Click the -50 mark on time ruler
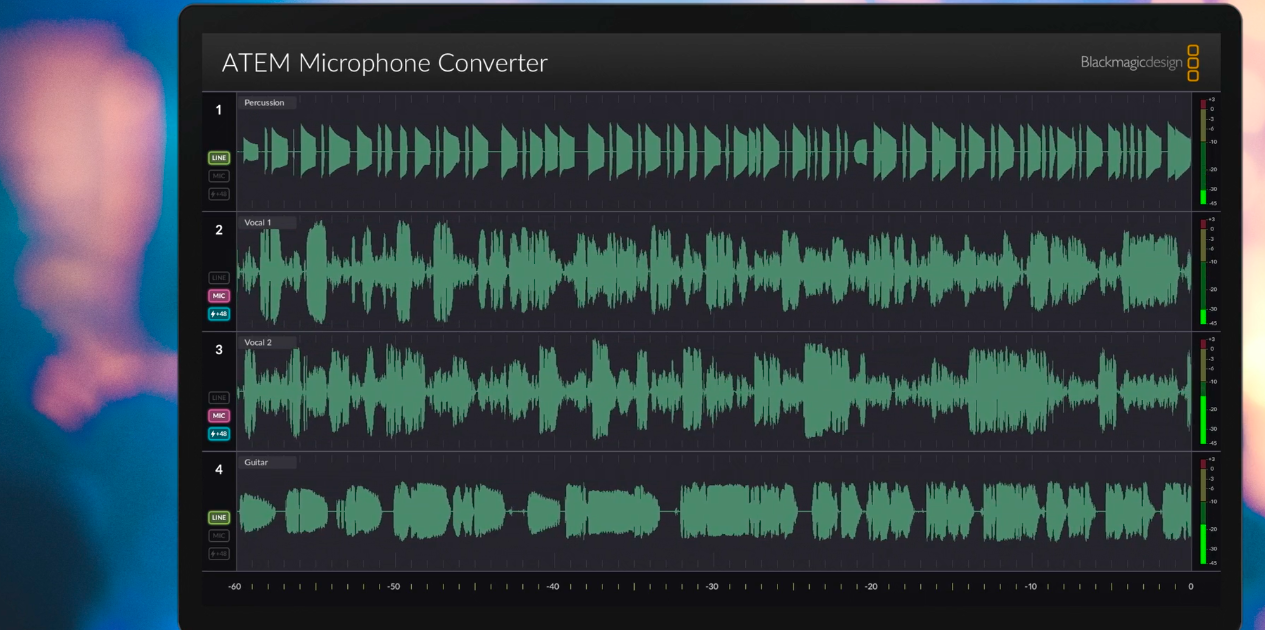The height and width of the screenshot is (630, 1265). pyautogui.click(x=394, y=587)
